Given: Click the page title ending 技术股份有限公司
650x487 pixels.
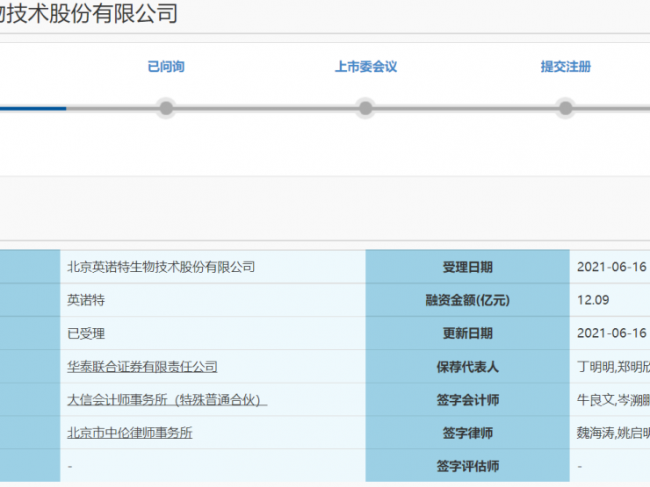Looking at the screenshot, I should (89, 13).
